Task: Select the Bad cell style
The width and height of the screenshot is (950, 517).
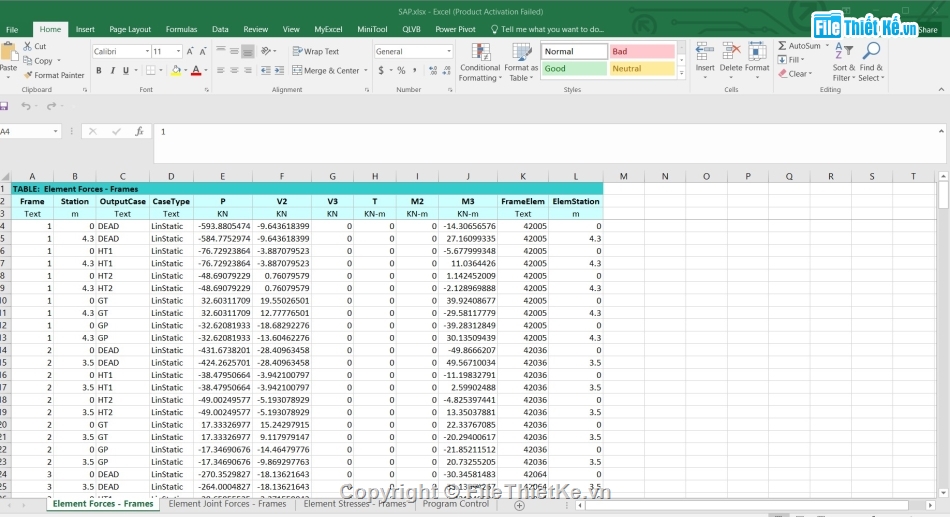Action: tap(642, 52)
